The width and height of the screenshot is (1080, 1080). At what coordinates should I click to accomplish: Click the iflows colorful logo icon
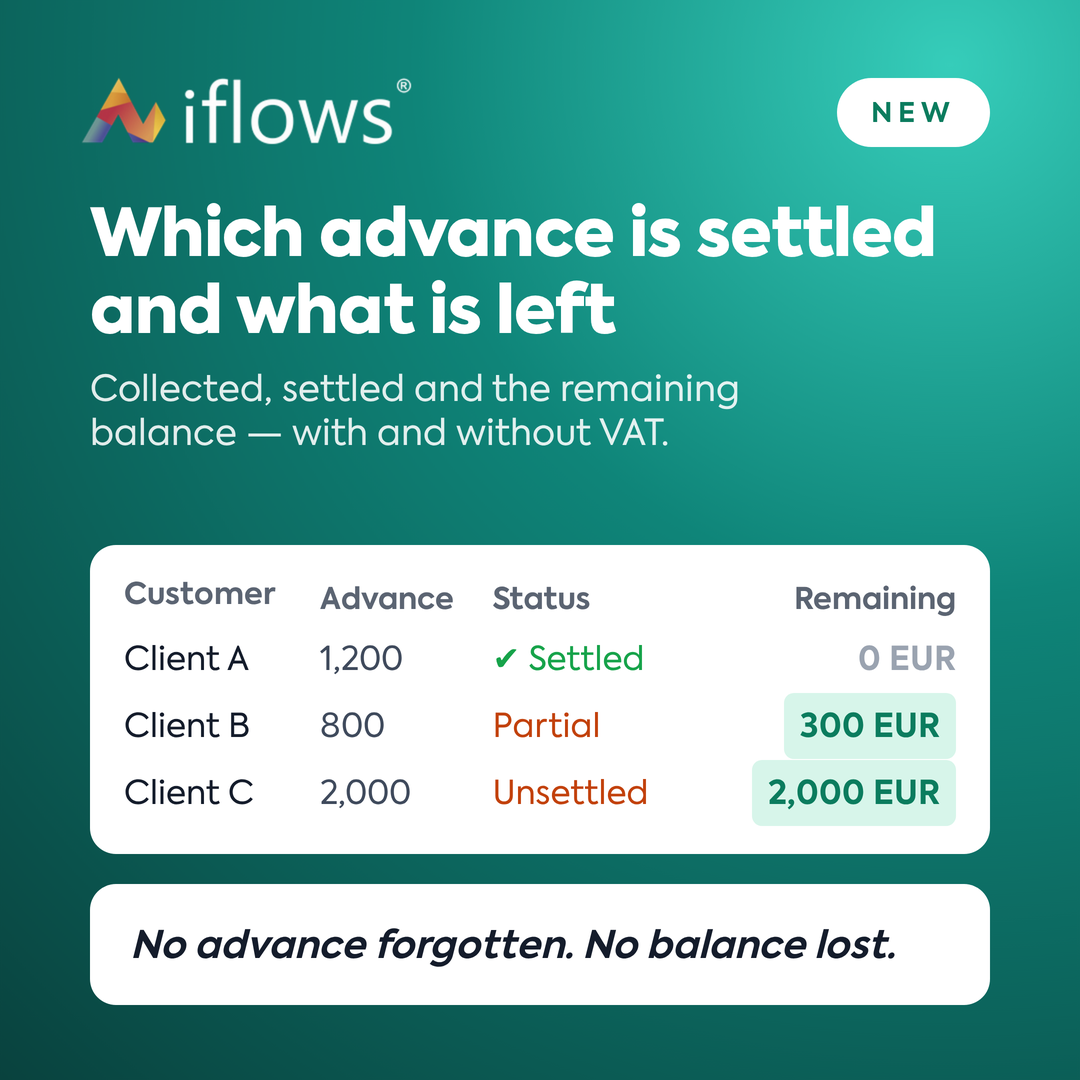click(124, 111)
